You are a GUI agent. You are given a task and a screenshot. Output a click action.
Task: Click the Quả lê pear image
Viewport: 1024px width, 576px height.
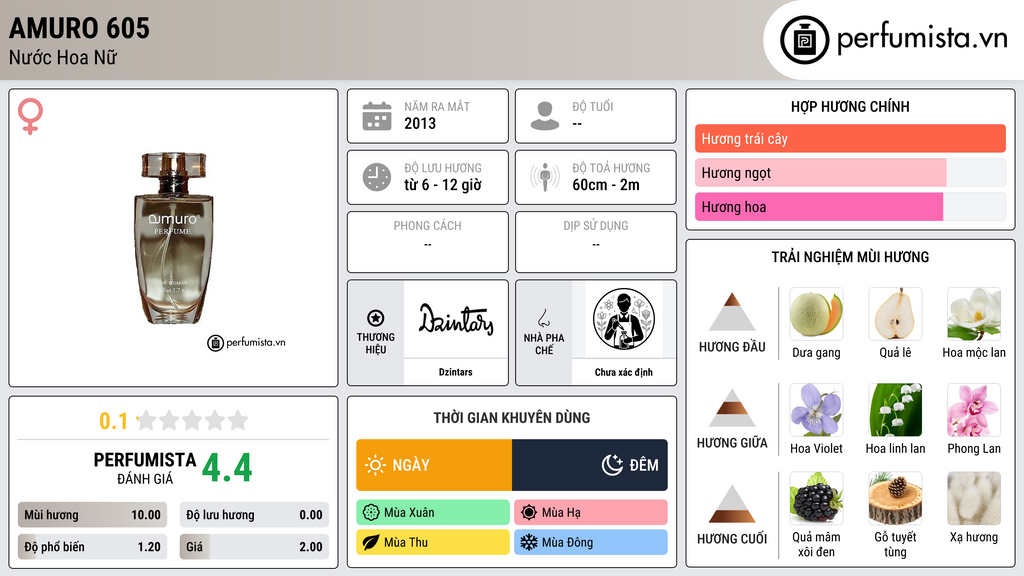(x=895, y=314)
